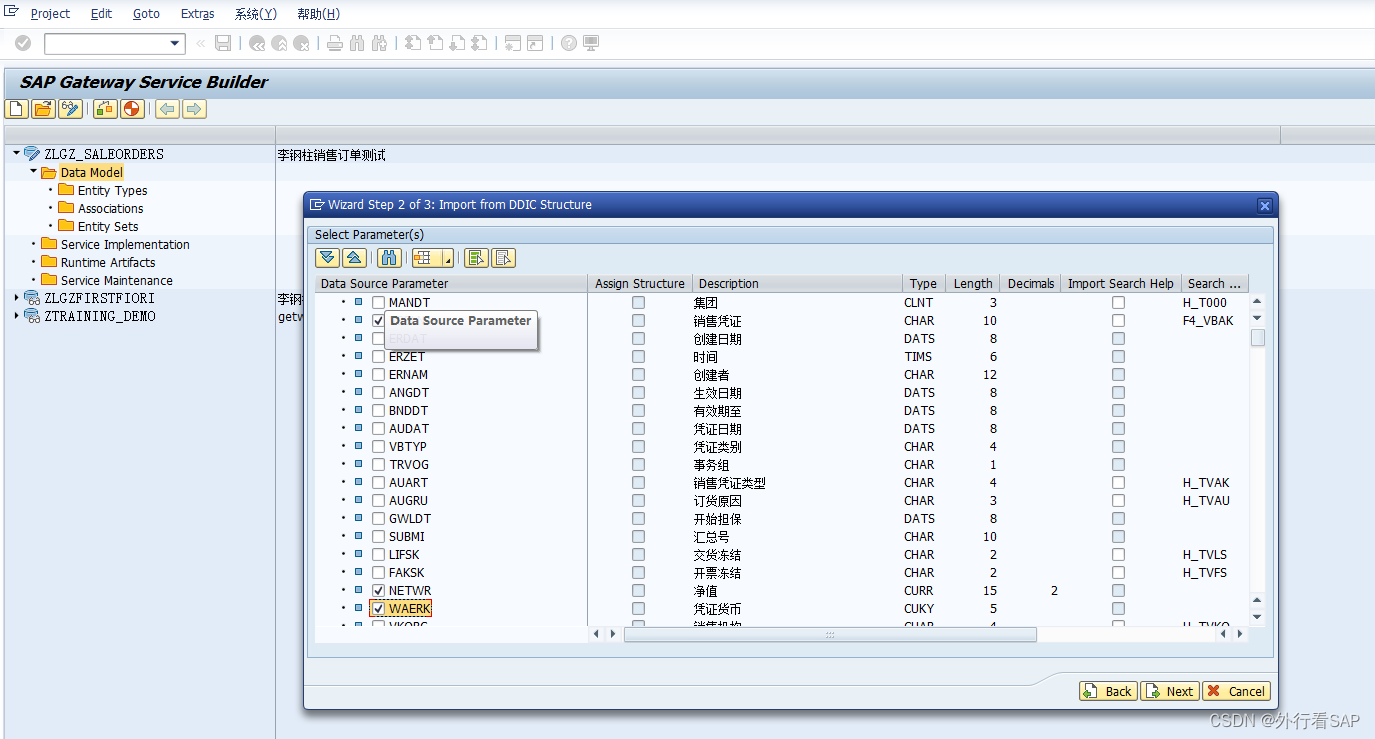Click the yellow back arrow icon
Screen dimensions: 1375x739
(x=167, y=109)
